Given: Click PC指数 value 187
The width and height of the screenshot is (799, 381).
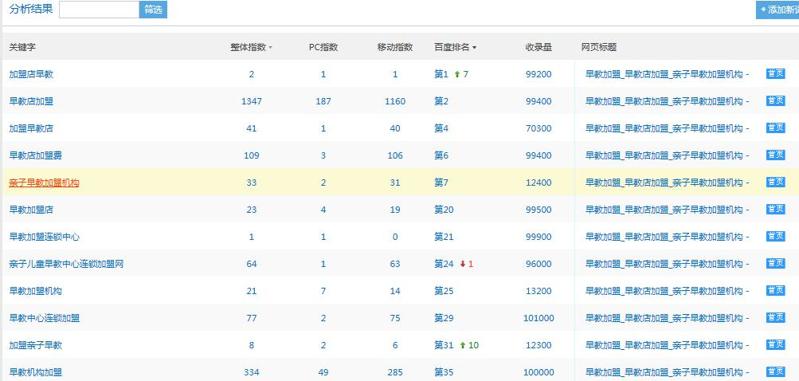Looking at the screenshot, I should tap(323, 101).
